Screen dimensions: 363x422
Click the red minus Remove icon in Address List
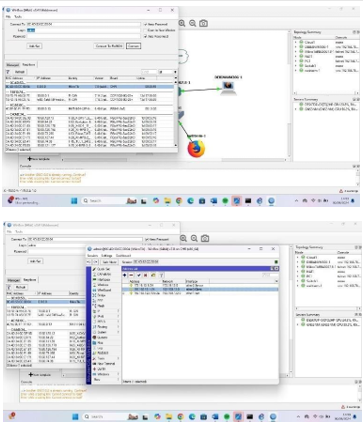(131, 275)
